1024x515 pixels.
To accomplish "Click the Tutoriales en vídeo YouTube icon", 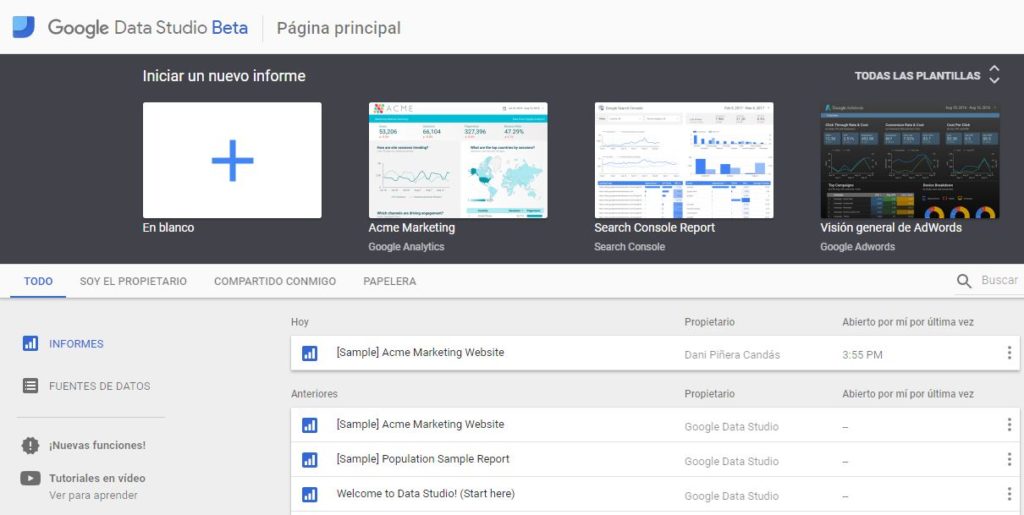I will tap(30, 478).
